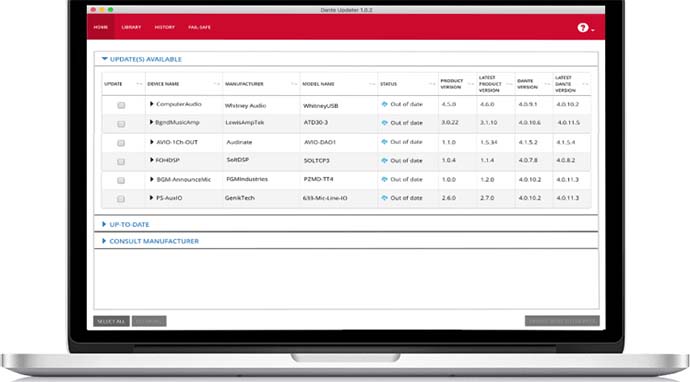This screenshot has width=690, height=382.
Task: Sort by the Dante Version column arrows
Action: (547, 84)
